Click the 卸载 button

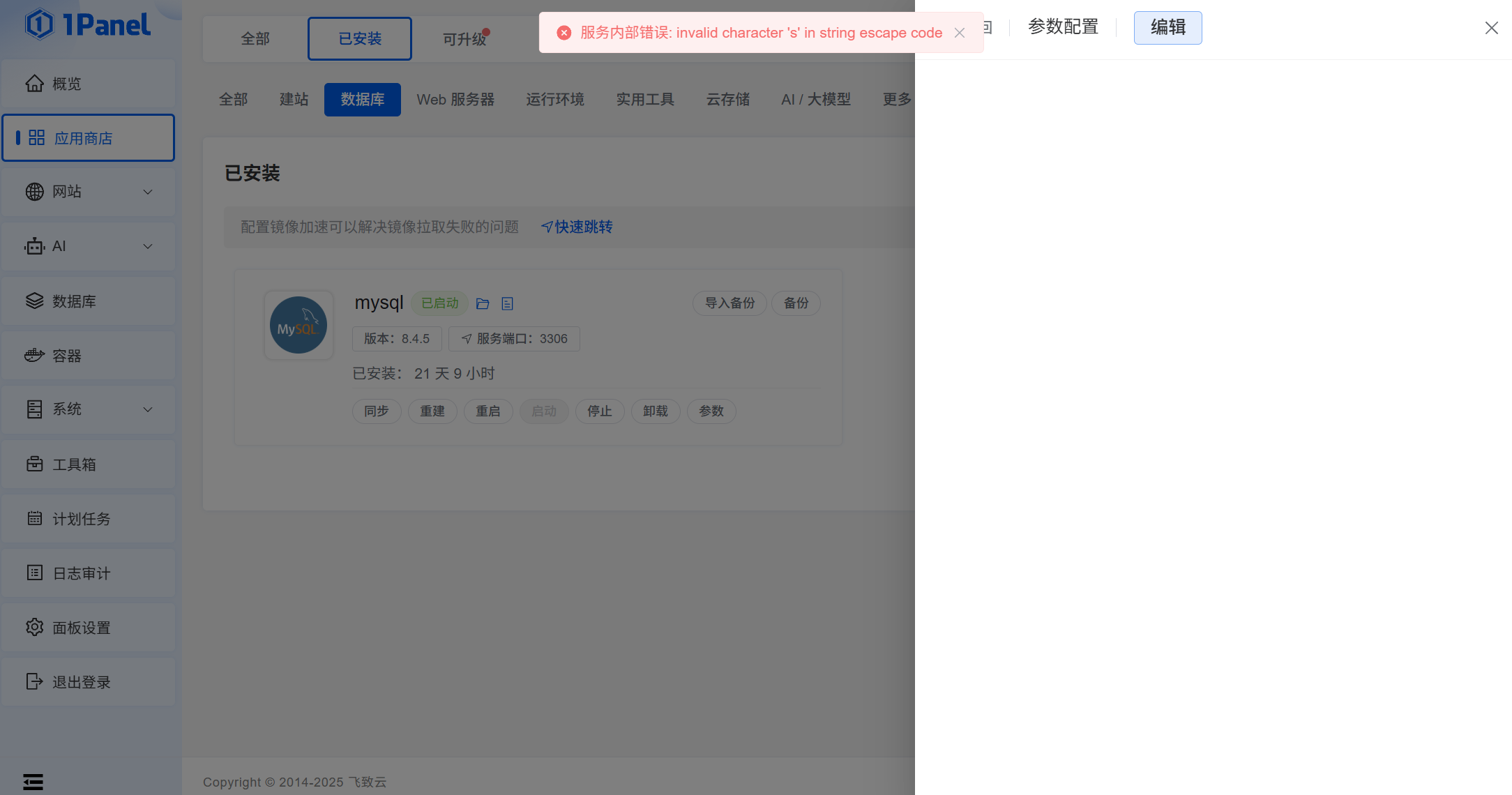(656, 411)
